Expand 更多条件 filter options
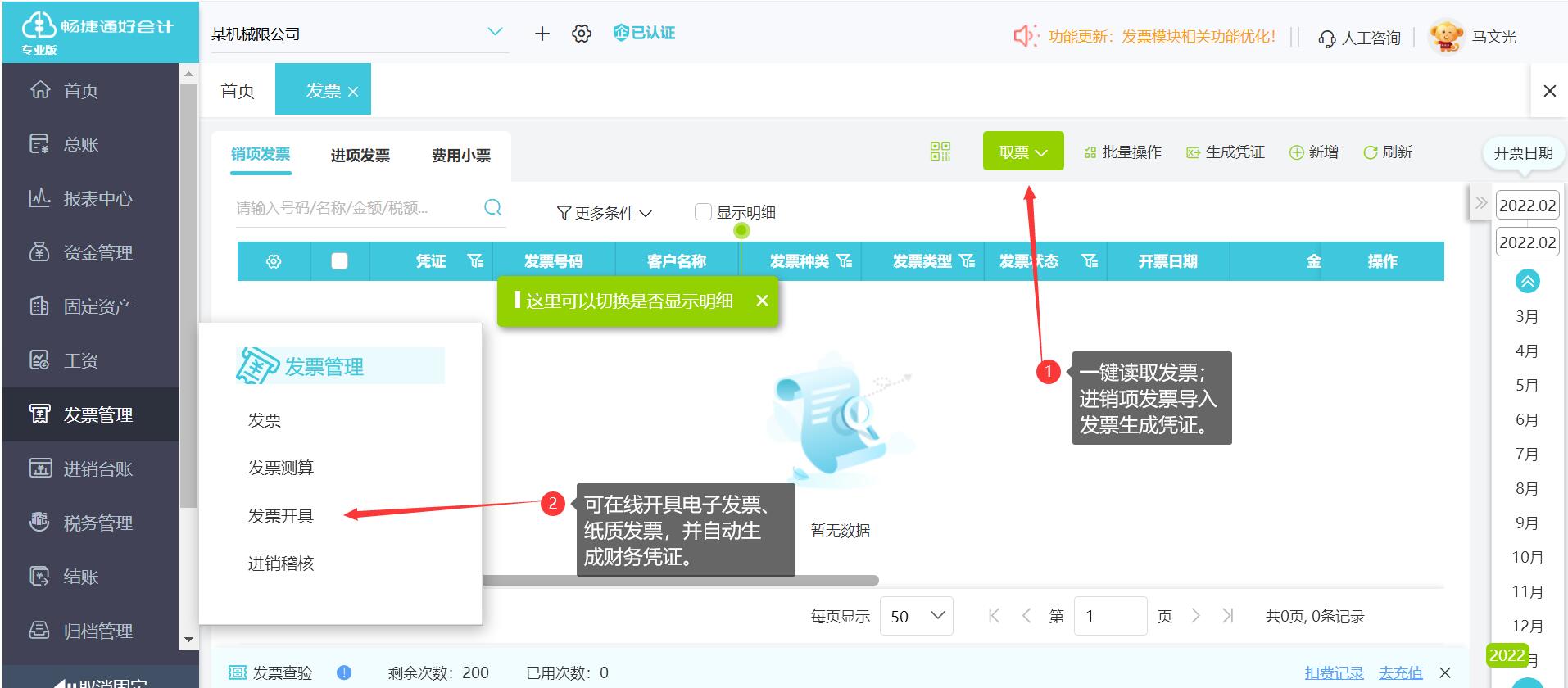The image size is (1568, 688). click(605, 213)
